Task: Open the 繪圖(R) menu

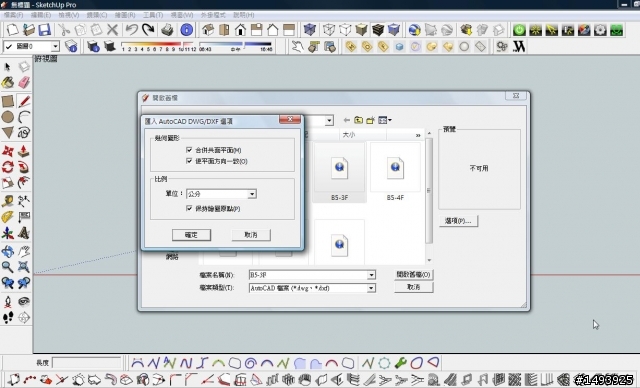Action: point(125,15)
